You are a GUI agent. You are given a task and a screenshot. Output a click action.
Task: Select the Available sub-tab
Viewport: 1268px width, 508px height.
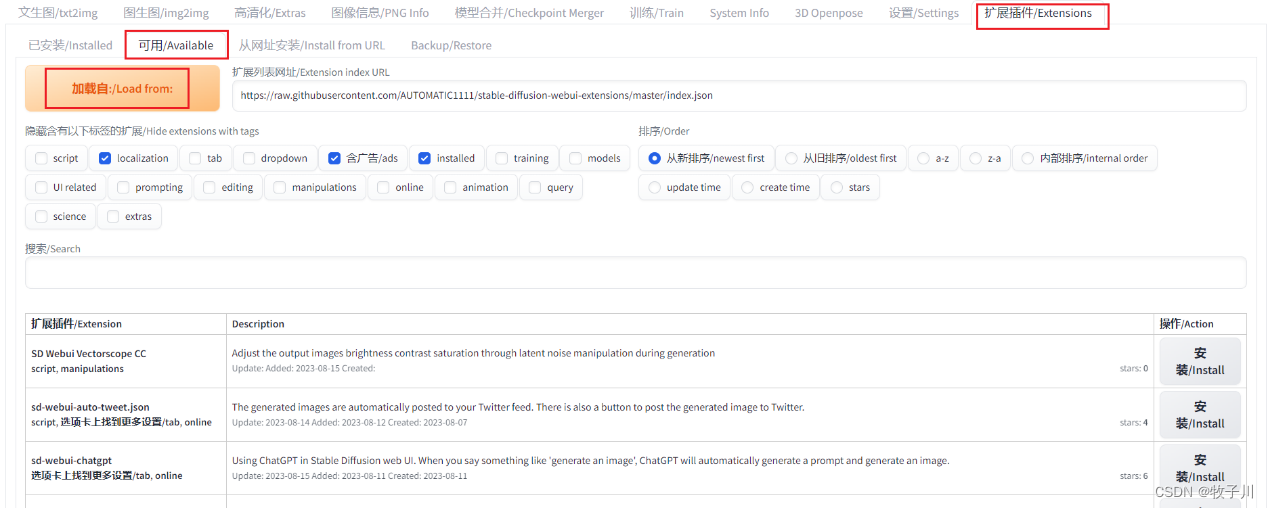pos(176,45)
